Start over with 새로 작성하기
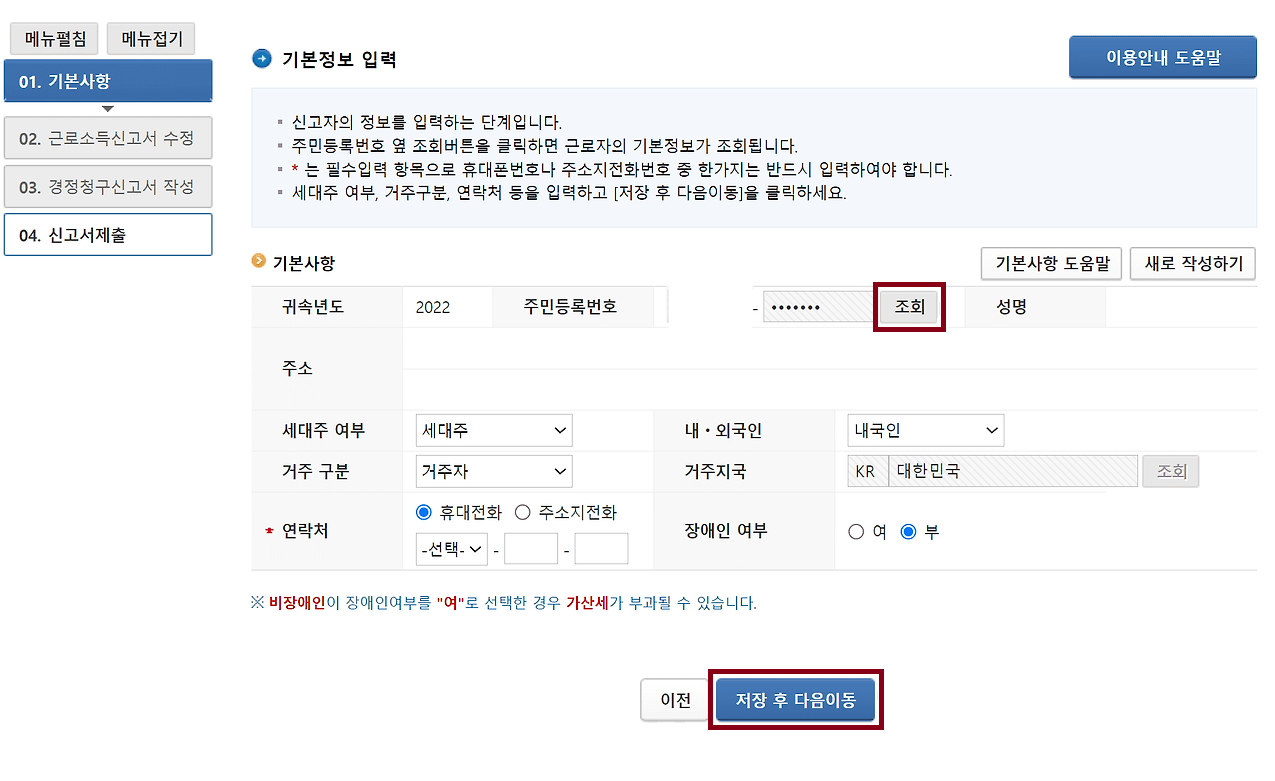 [1192, 264]
